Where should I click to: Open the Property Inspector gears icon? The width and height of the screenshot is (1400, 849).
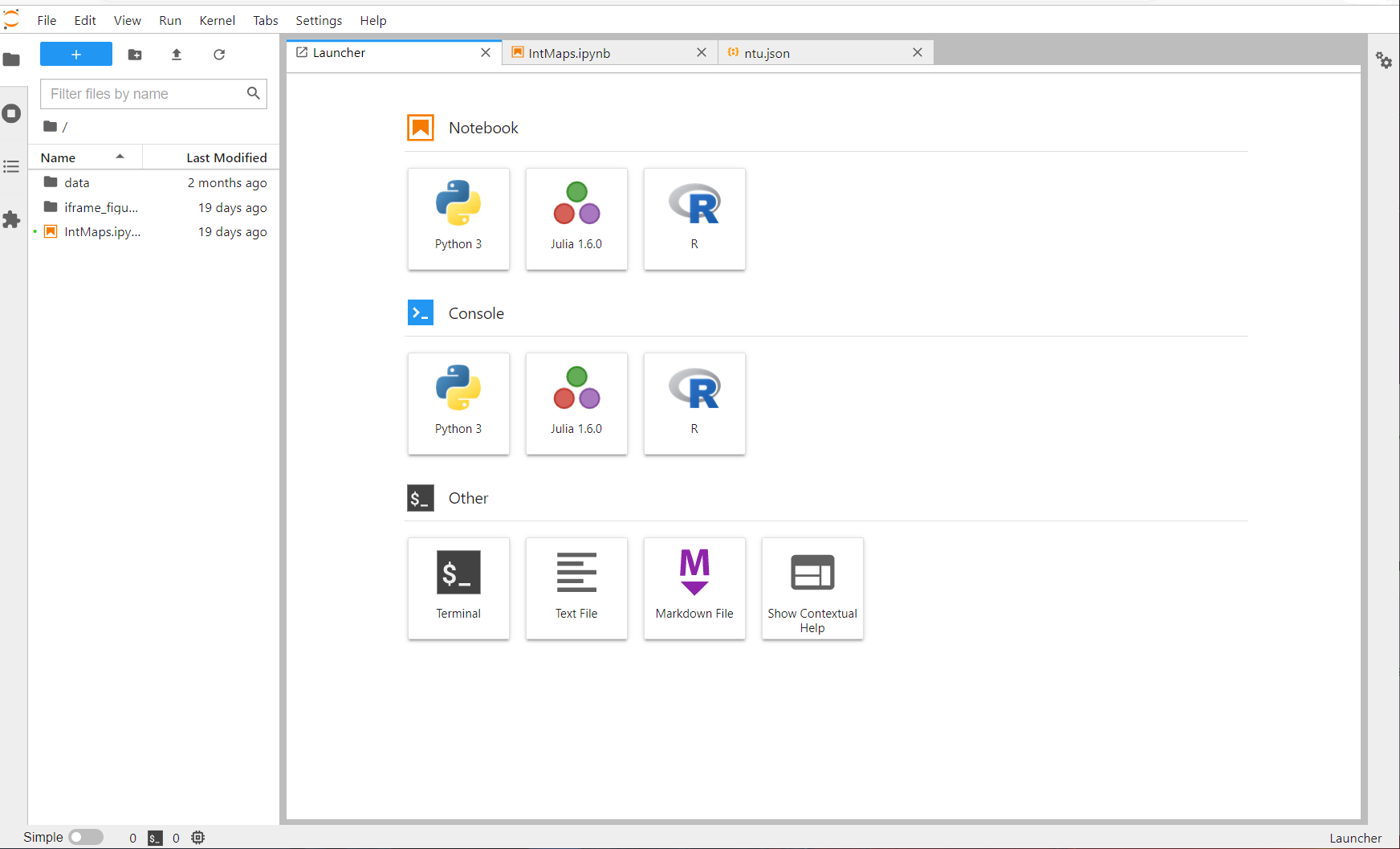(1384, 60)
